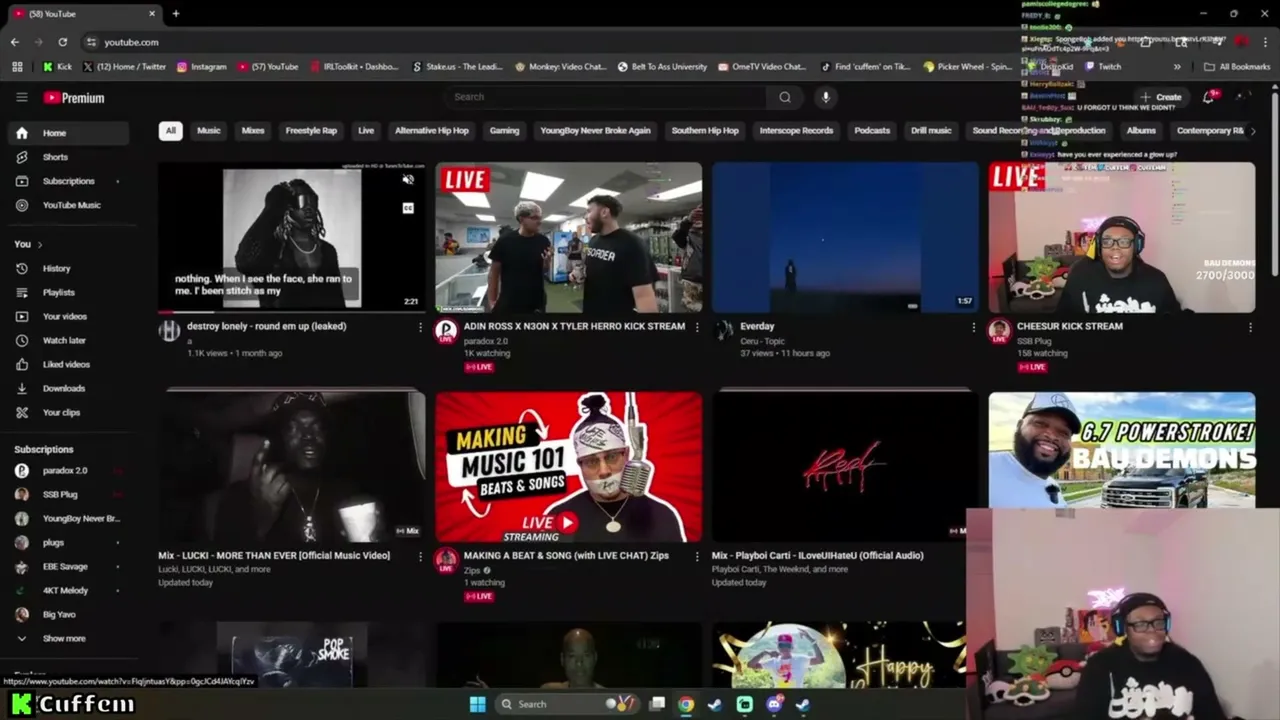Open the YouTube guide hamburger menu
This screenshot has width=1280, height=720.
[x=21, y=97]
